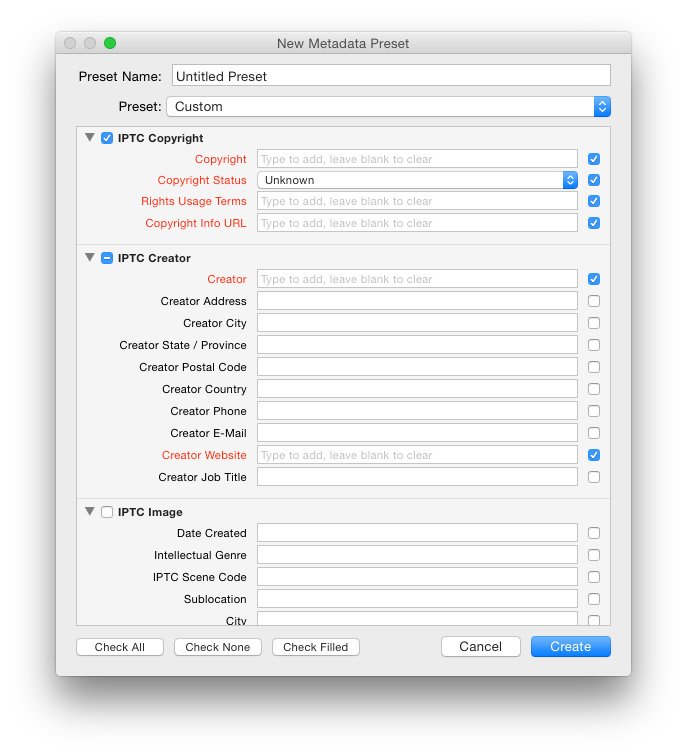The height and width of the screenshot is (756, 687).
Task: Click the IPTC Image section title
Action: coord(150,512)
